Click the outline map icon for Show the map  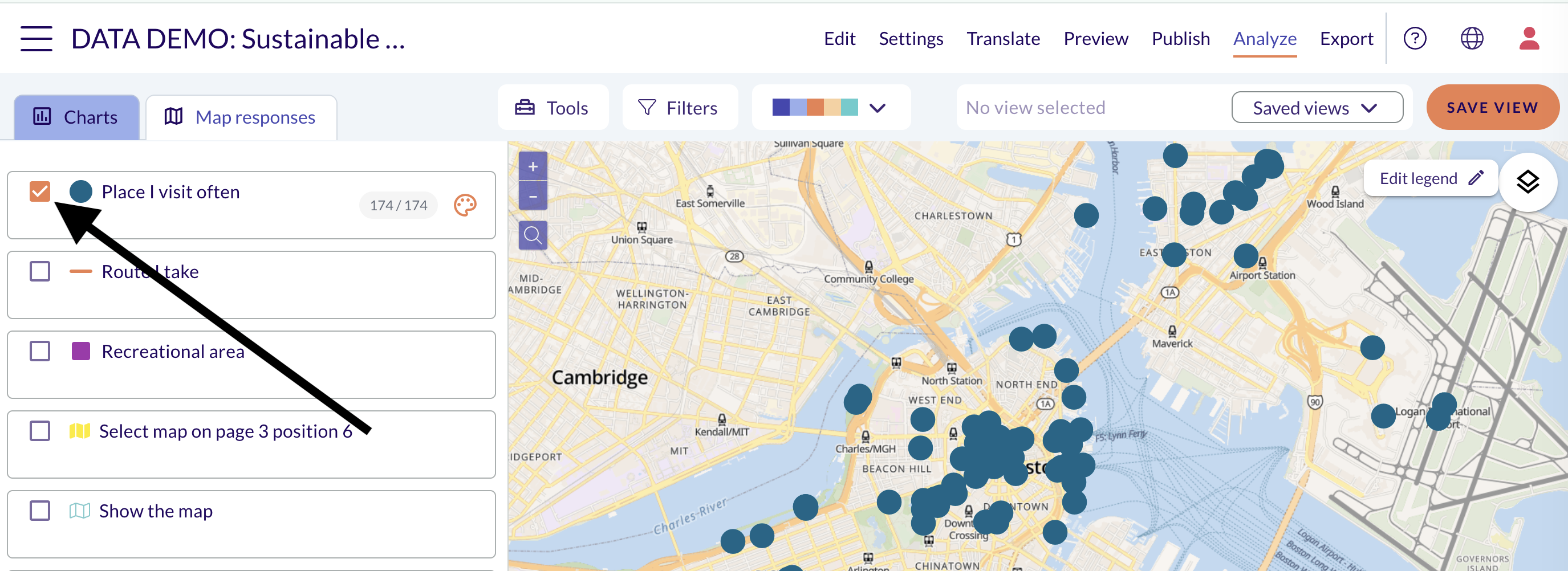[x=80, y=511]
